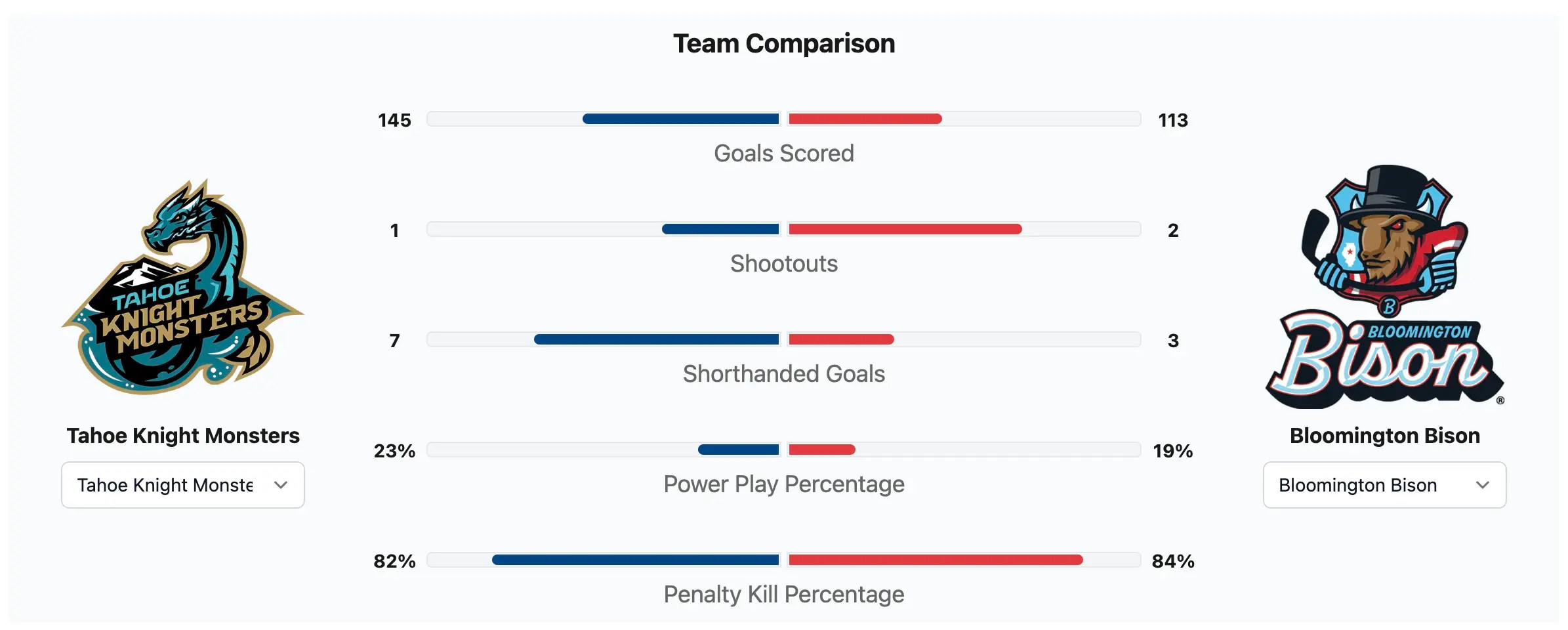1568x630 pixels.
Task: Click the blue Shorthanded Goals bar
Action: (x=656, y=339)
